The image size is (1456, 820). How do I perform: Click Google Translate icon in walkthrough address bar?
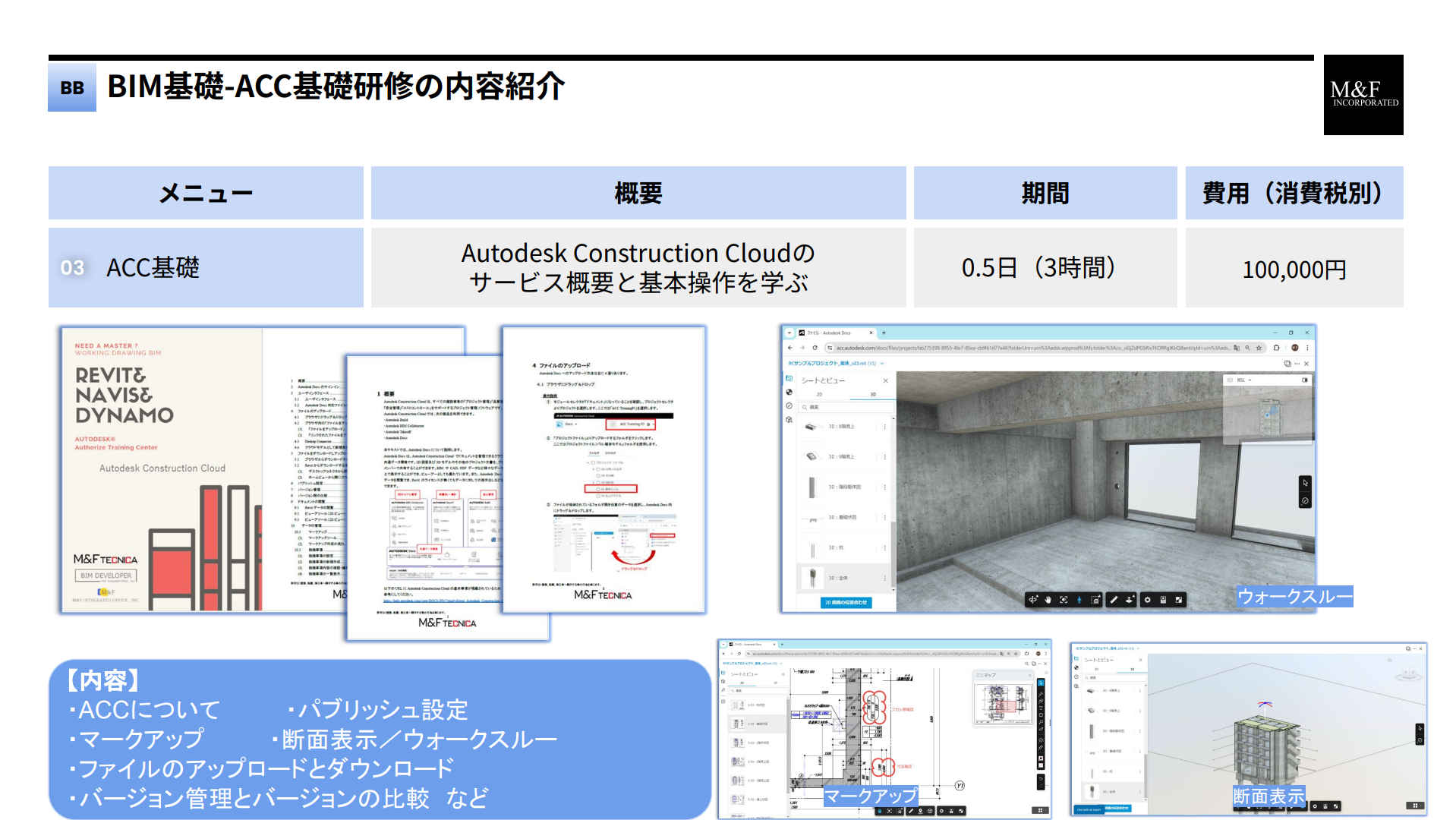pyautogui.click(x=1237, y=348)
